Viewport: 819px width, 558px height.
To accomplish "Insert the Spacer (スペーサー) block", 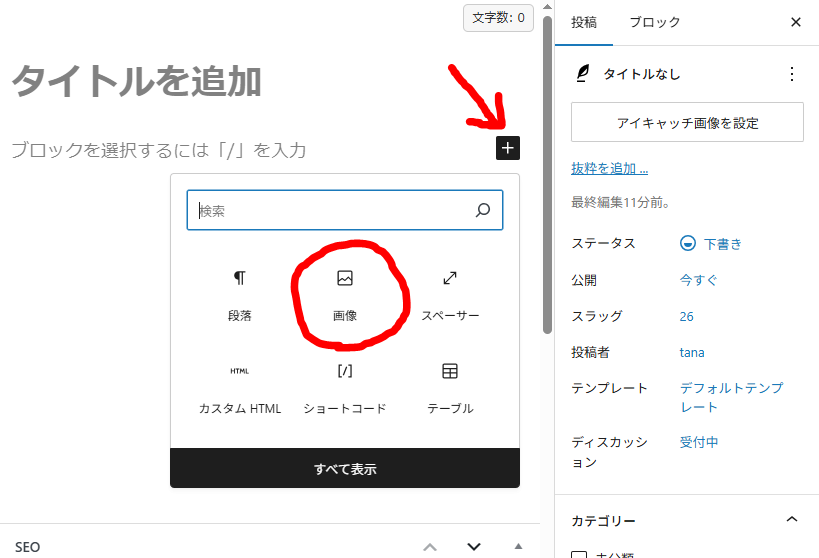I will [x=450, y=294].
